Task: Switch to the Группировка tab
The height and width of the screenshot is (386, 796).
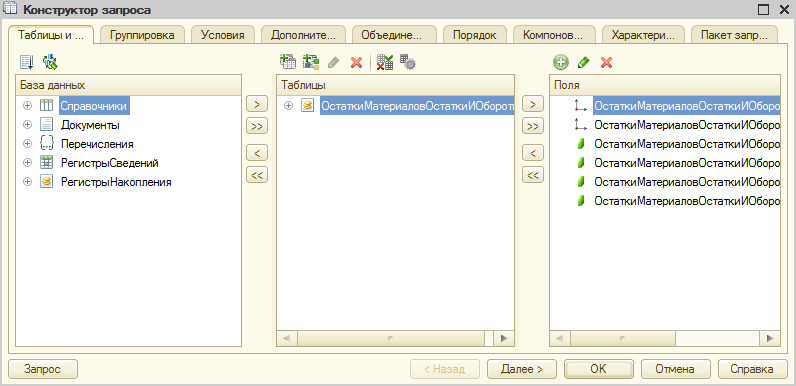Action: tap(142, 35)
